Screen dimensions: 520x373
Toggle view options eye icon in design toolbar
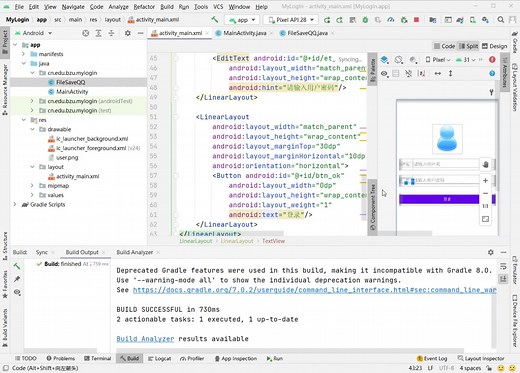pos(384,73)
